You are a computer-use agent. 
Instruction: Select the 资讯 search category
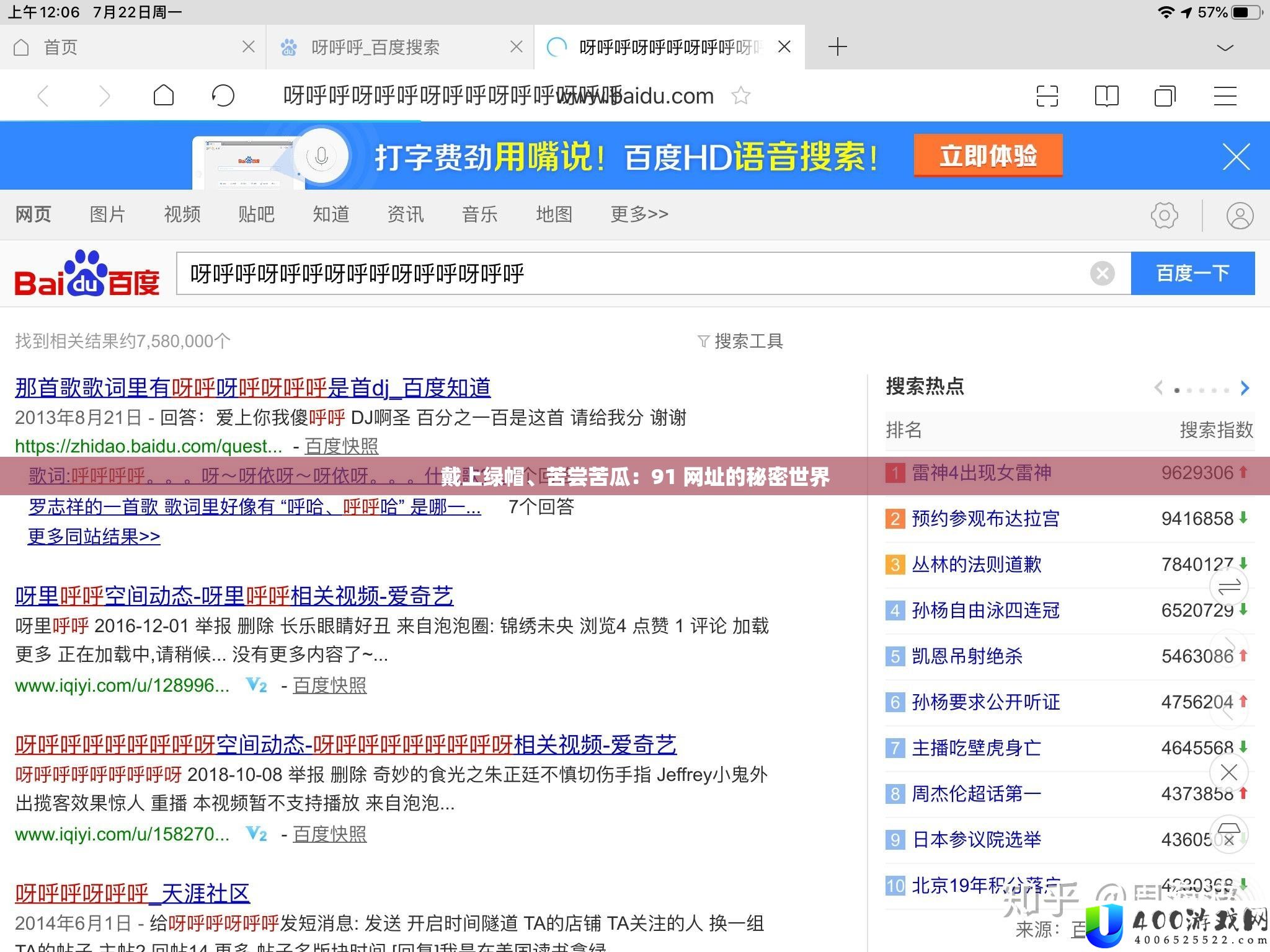click(x=405, y=214)
